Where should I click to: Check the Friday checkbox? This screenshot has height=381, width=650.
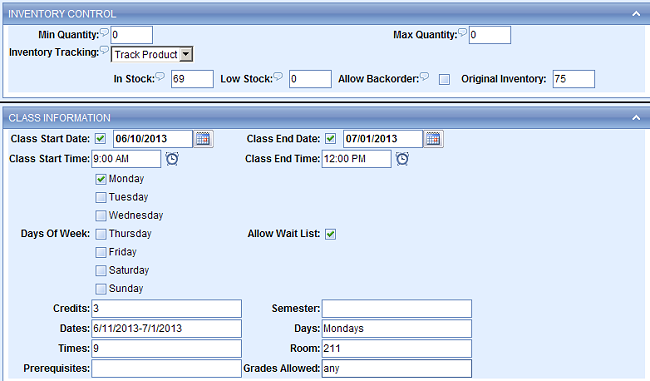point(101,252)
